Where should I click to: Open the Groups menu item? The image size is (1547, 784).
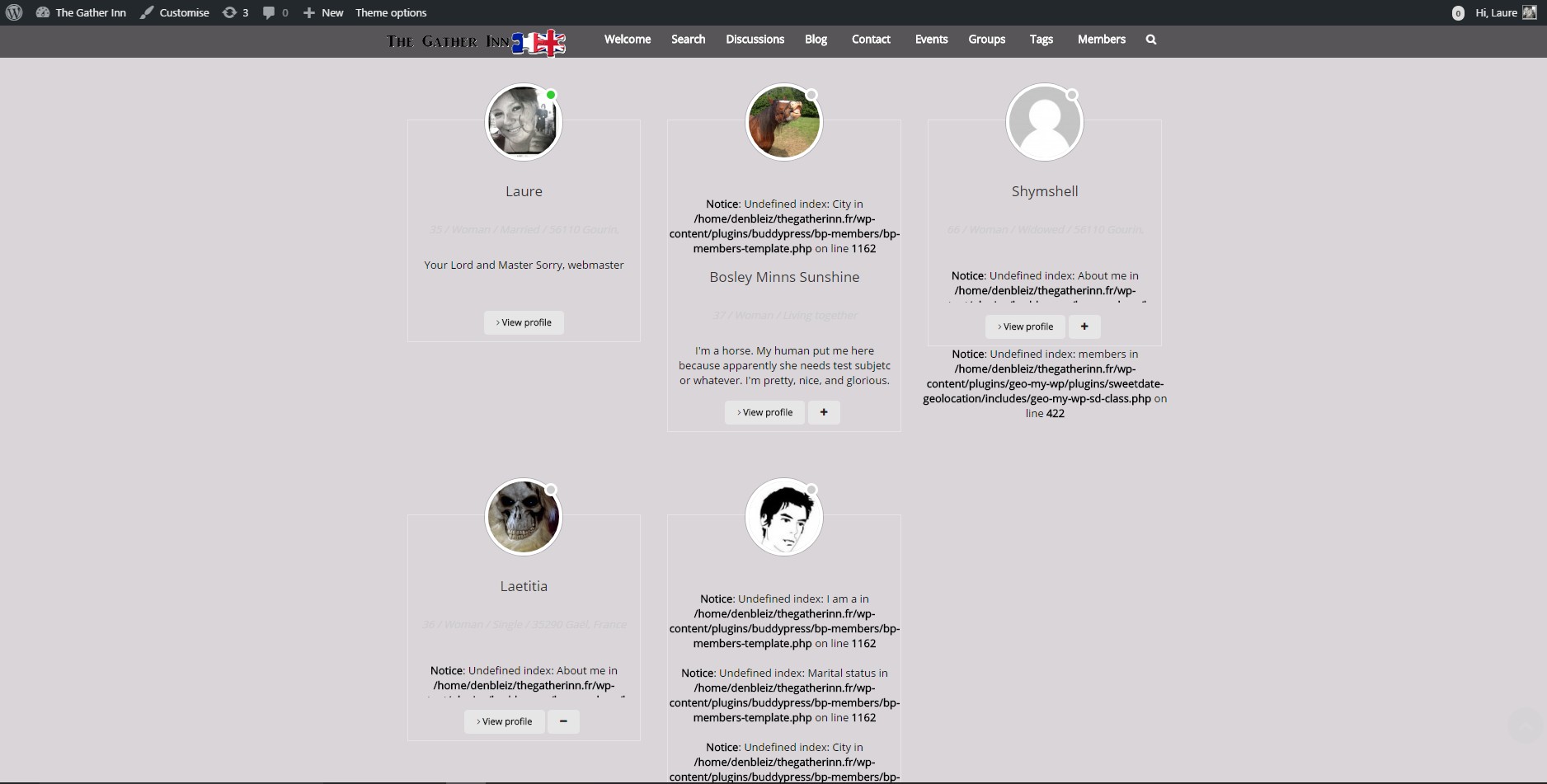[986, 40]
